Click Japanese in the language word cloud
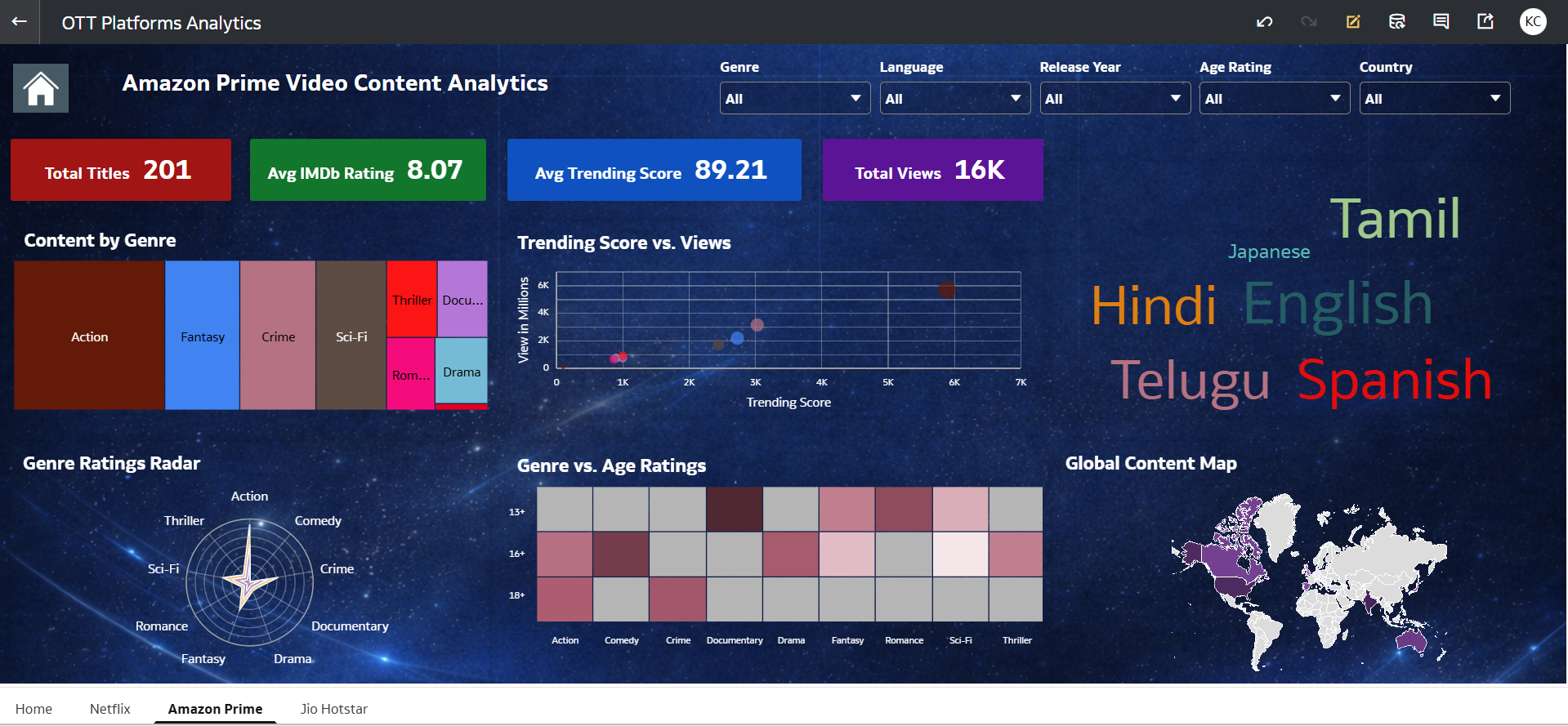Screen dimensions: 1568x726 click(x=1269, y=252)
